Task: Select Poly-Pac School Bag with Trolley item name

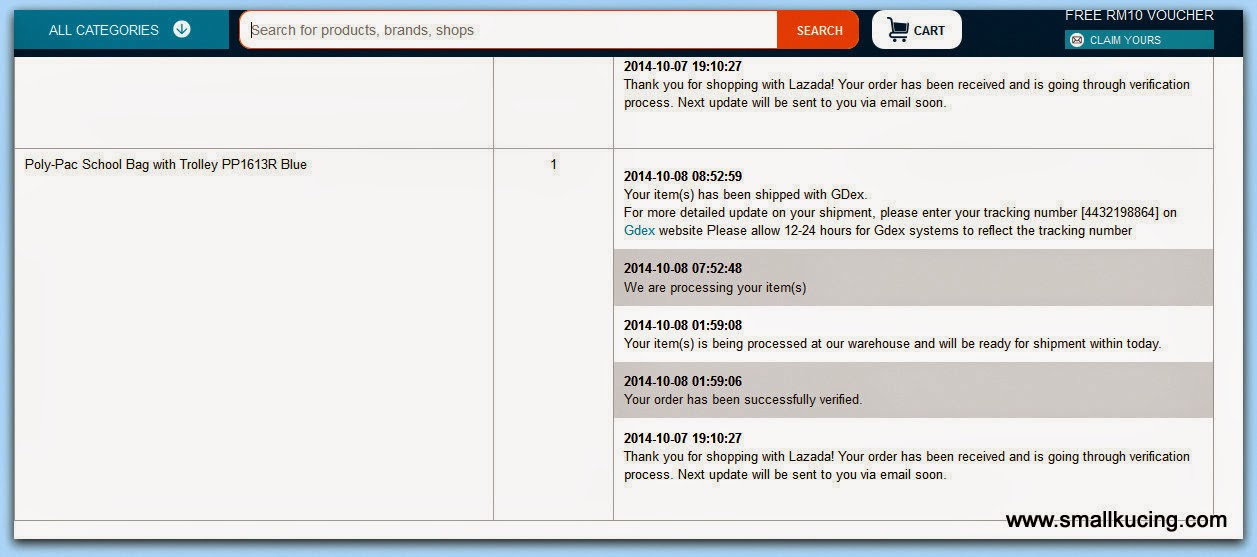Action: 166,164
